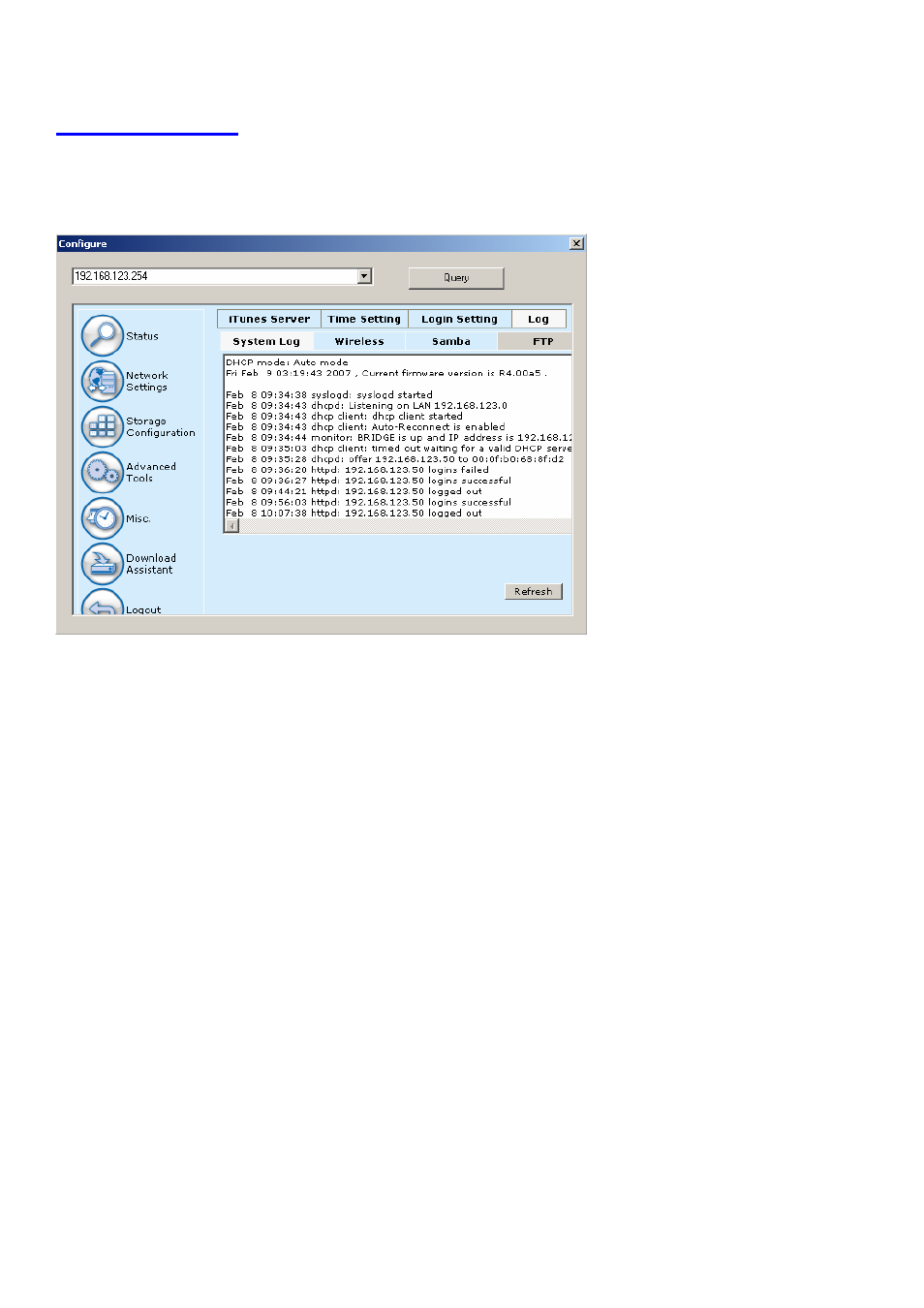Viewport: 924px width, 1308px height.
Task: Open the Advanced Tools gear icon
Action: pyautogui.click(x=102, y=472)
